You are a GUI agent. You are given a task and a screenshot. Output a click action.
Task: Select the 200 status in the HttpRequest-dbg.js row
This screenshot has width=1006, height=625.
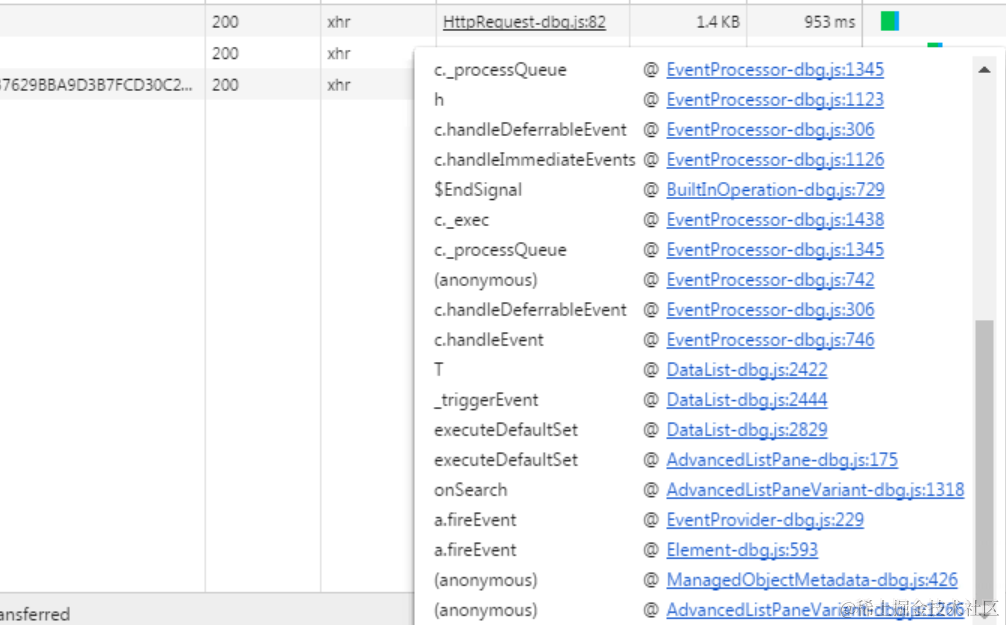225,22
